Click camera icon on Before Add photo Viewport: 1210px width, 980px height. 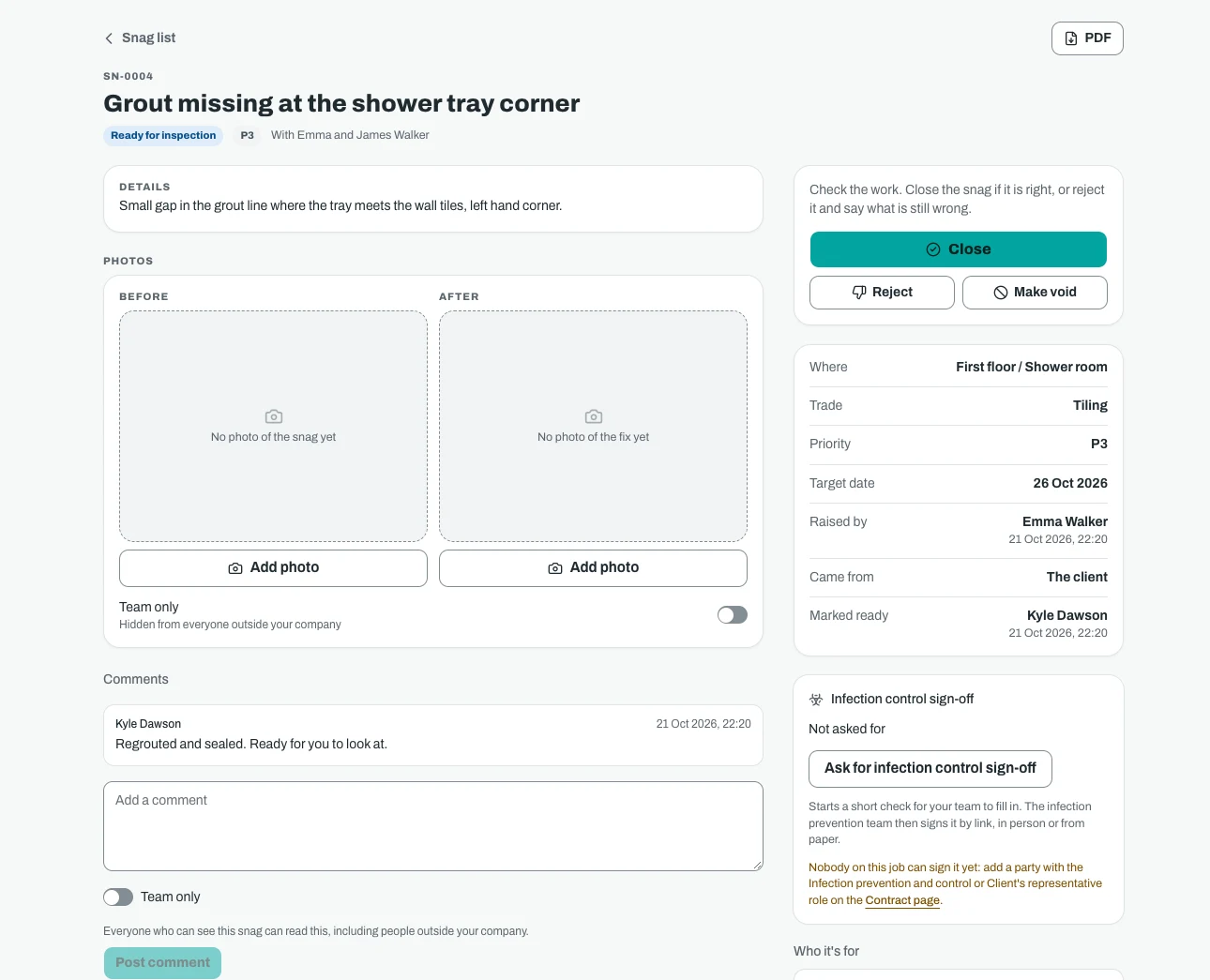(x=235, y=568)
